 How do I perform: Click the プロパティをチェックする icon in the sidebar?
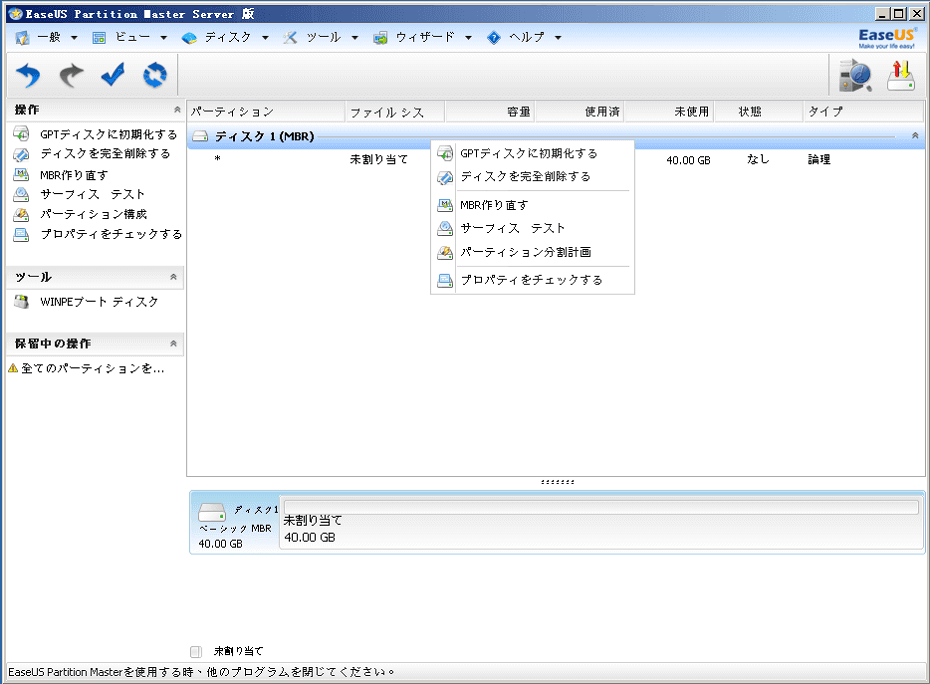(21, 234)
